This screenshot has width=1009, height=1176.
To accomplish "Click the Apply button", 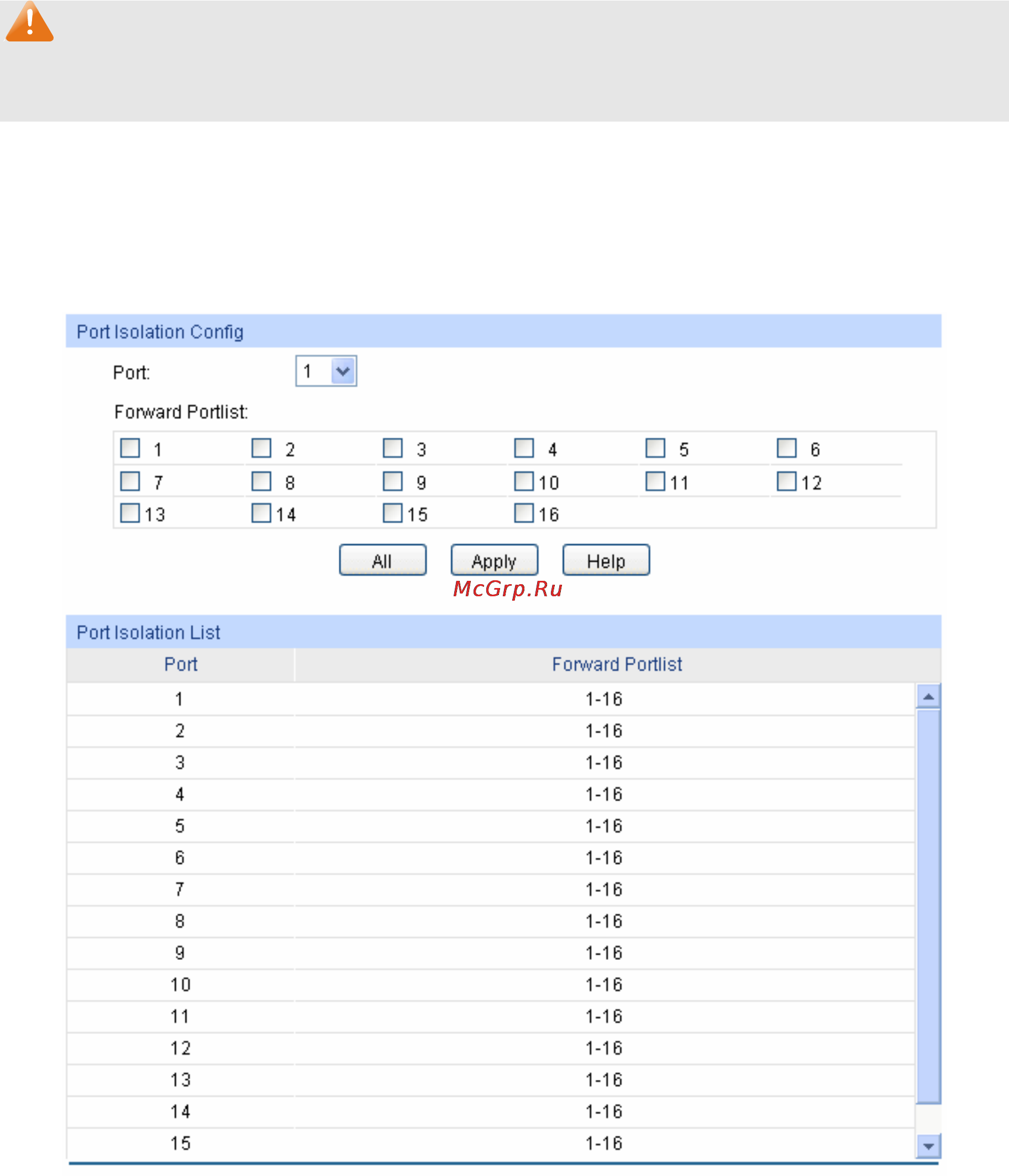I will pos(495,560).
